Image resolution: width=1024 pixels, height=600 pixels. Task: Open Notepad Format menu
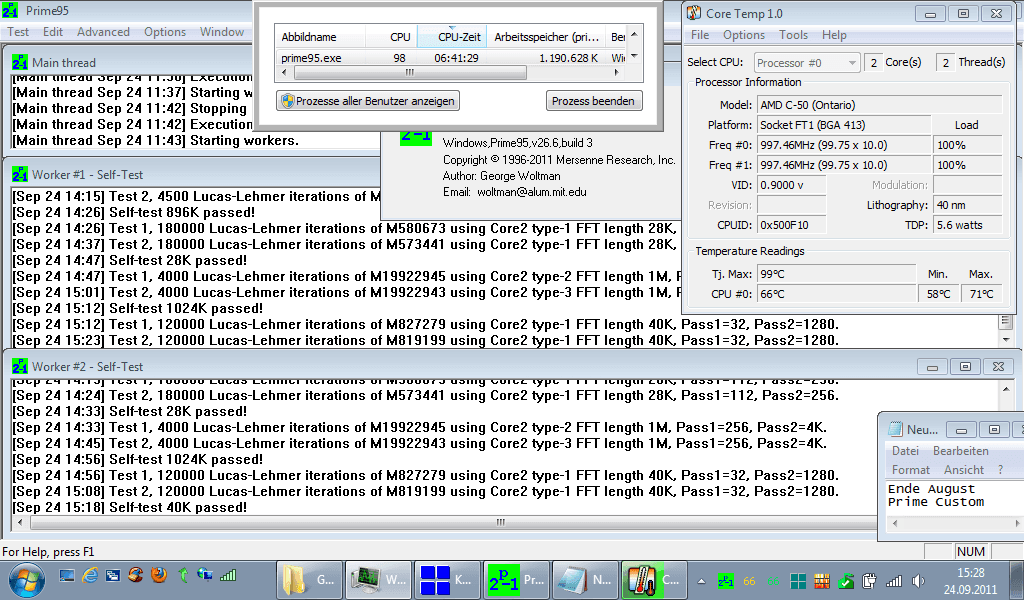(x=910, y=469)
